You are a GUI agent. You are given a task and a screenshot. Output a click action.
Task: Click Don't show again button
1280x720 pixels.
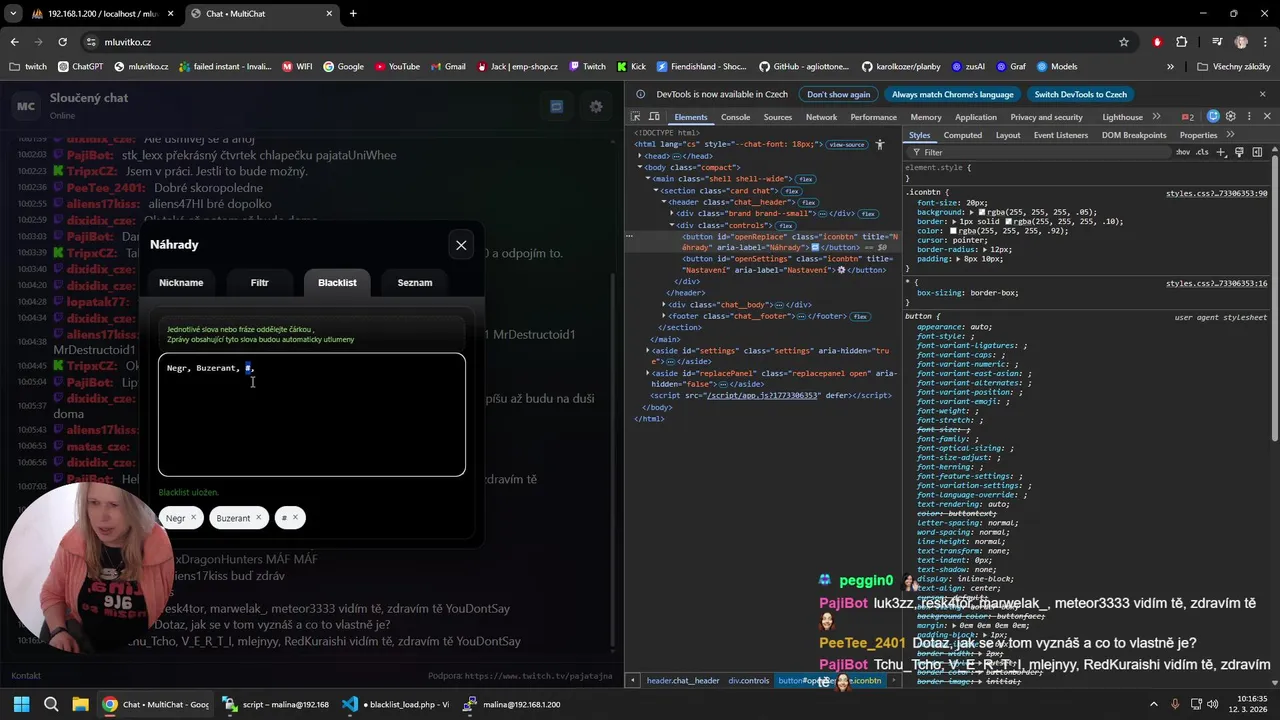(x=838, y=94)
